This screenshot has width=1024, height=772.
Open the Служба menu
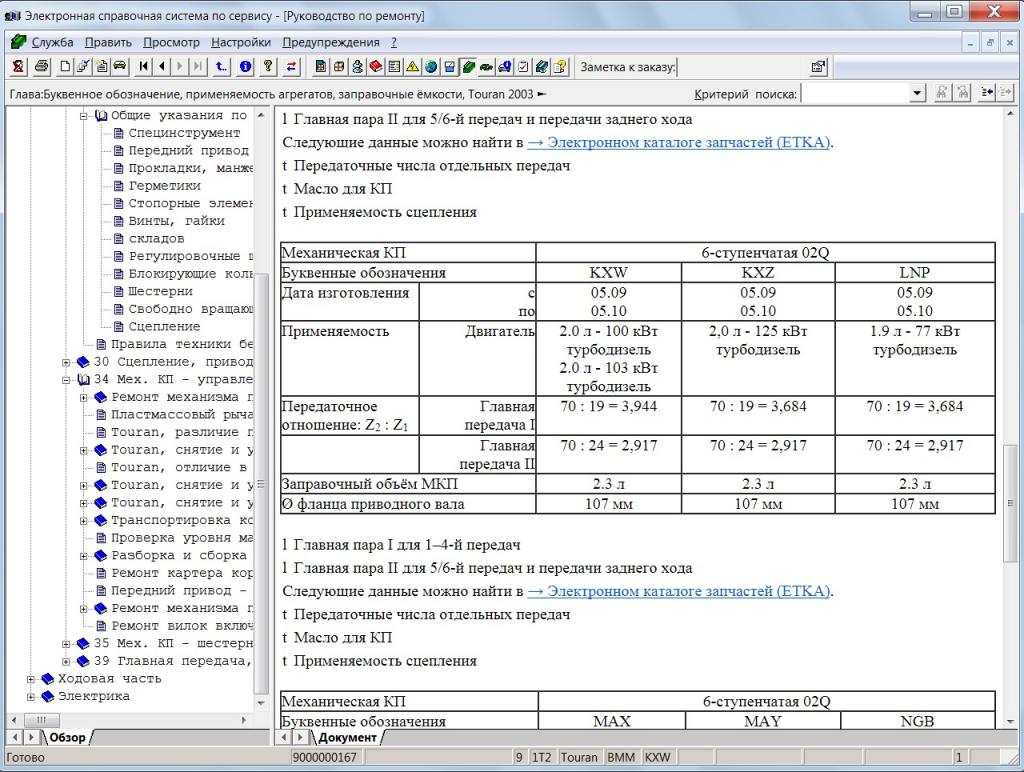(x=52, y=42)
